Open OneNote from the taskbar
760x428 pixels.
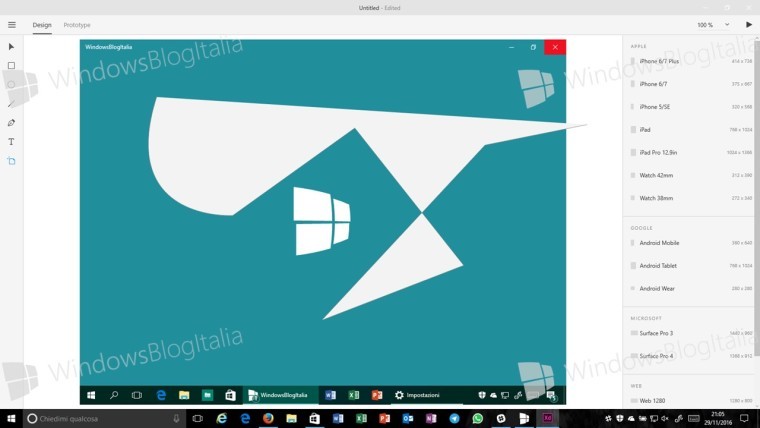[x=431, y=418]
